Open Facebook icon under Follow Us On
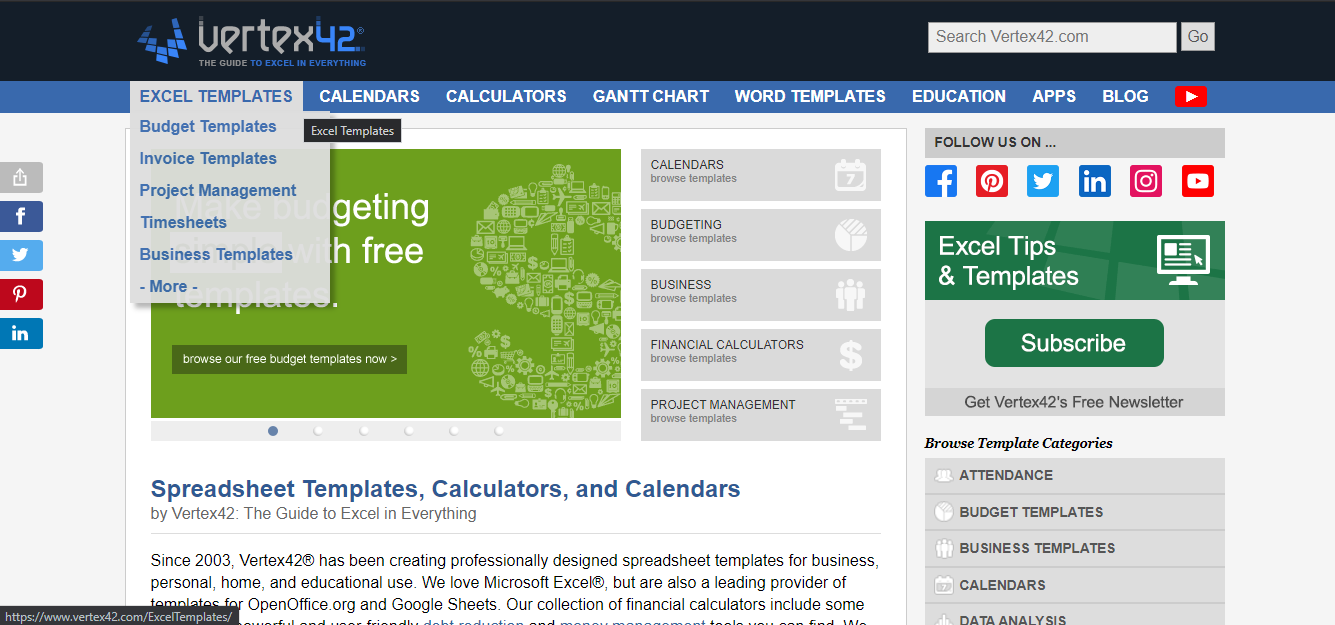 pyautogui.click(x=940, y=181)
